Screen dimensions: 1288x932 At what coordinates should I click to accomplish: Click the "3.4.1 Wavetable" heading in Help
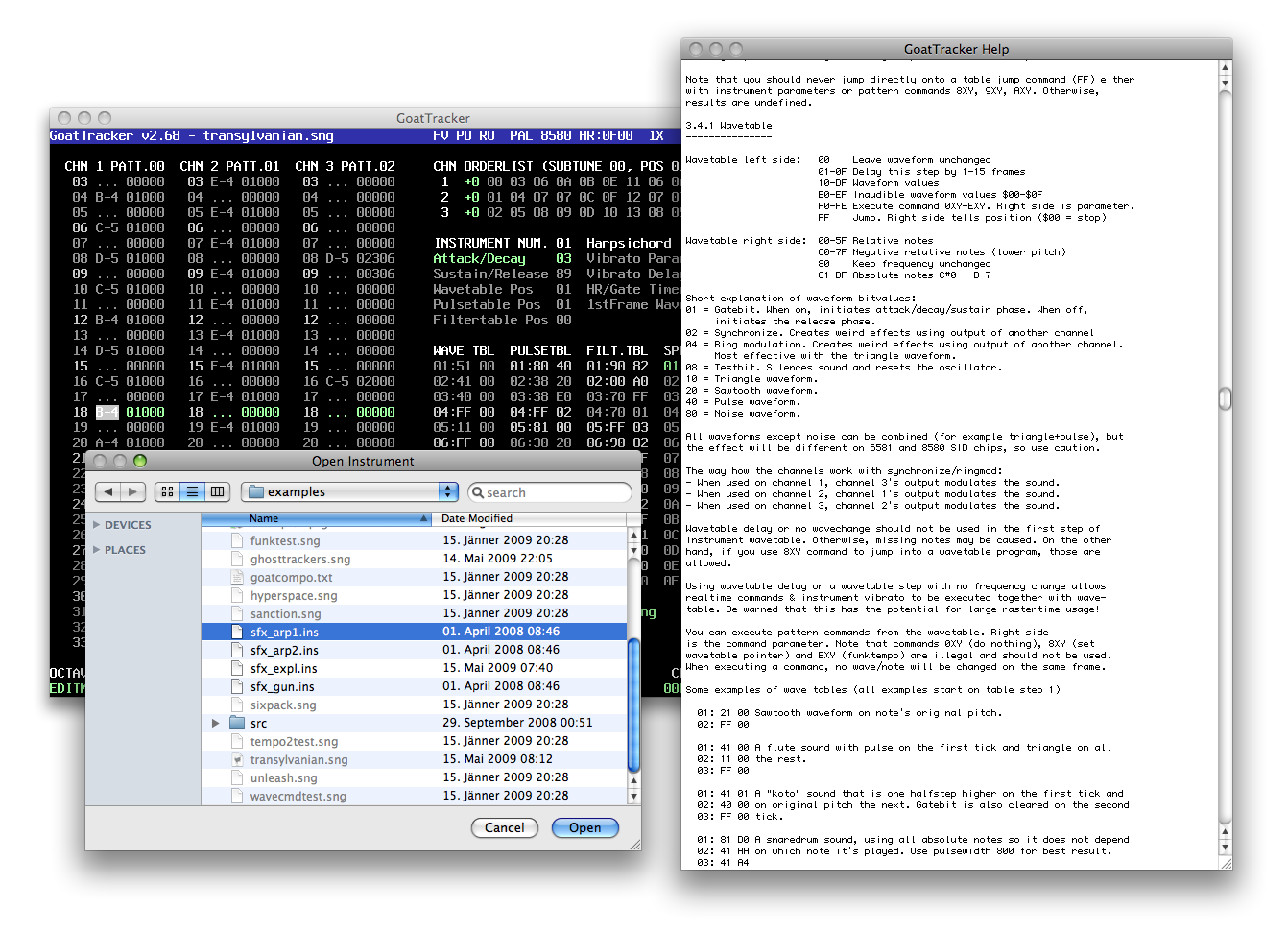click(x=728, y=126)
